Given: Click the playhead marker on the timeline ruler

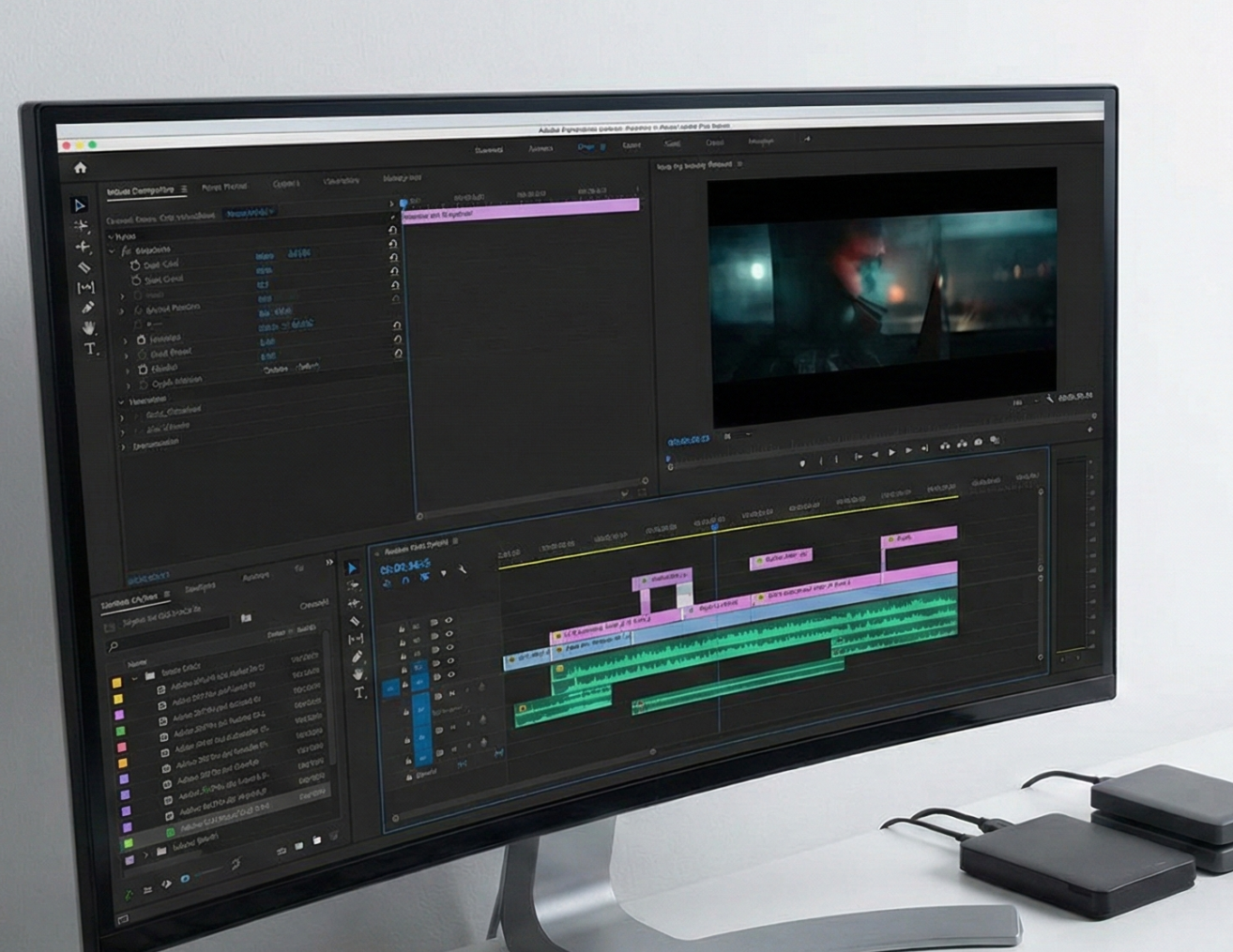Looking at the screenshot, I should click(x=715, y=527).
